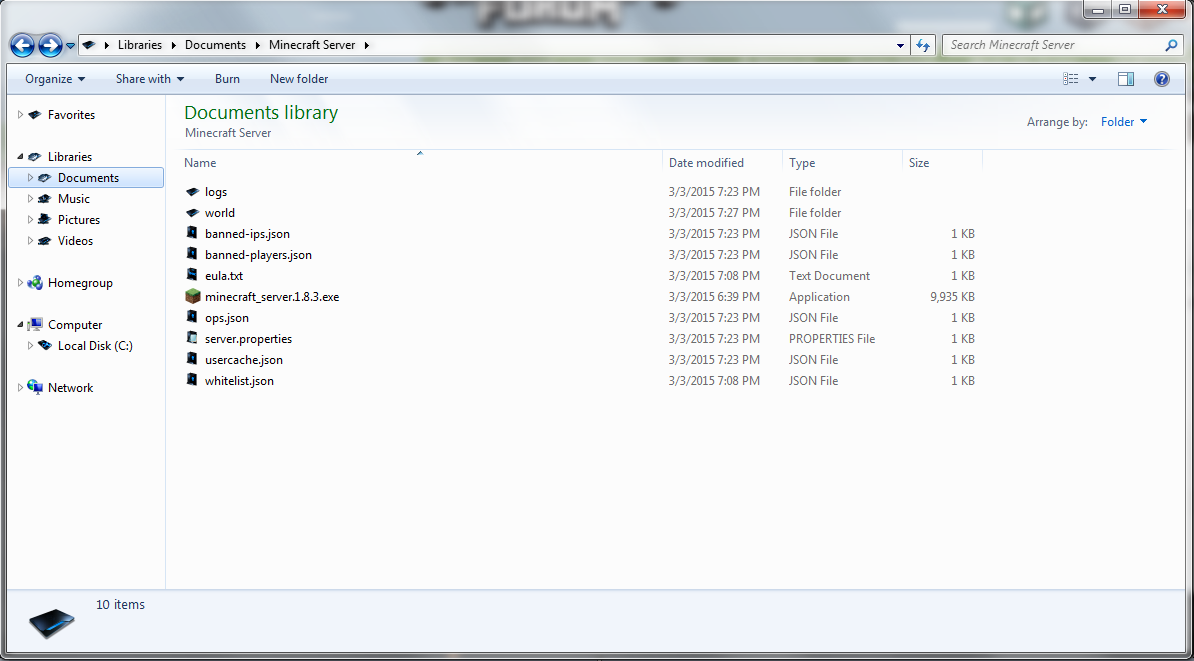Click the Text Document type text
Screen dimensions: 1194x661
pos(829,276)
